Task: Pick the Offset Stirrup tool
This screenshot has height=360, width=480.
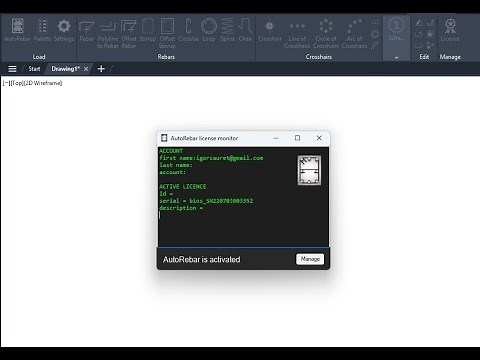Action: [x=167, y=33]
